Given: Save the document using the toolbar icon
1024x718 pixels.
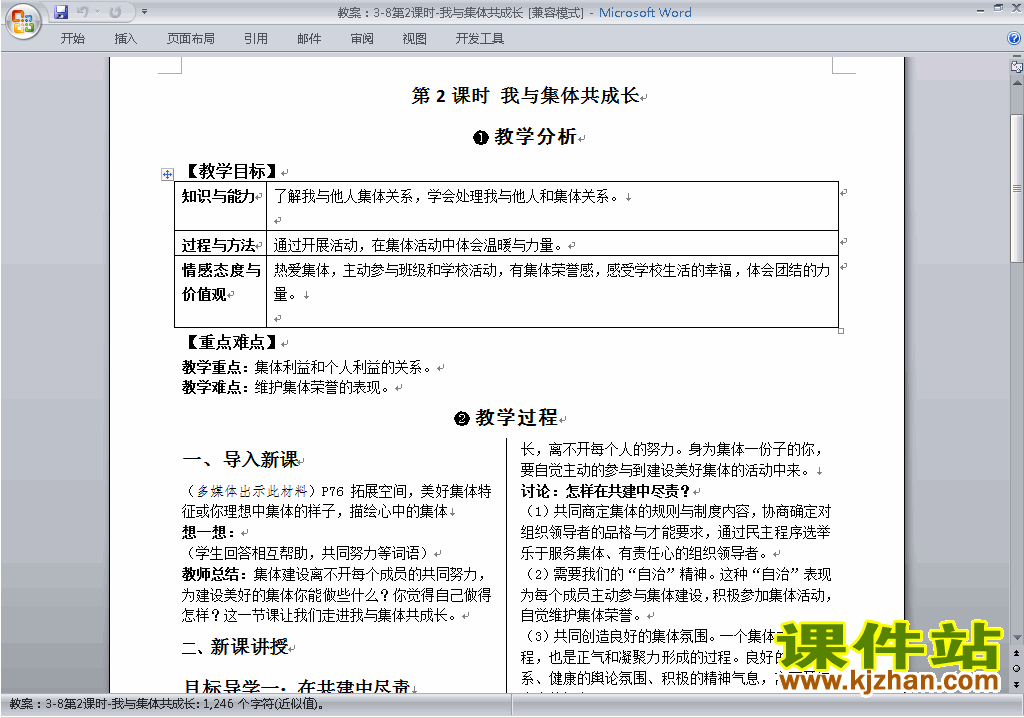Looking at the screenshot, I should click(61, 12).
